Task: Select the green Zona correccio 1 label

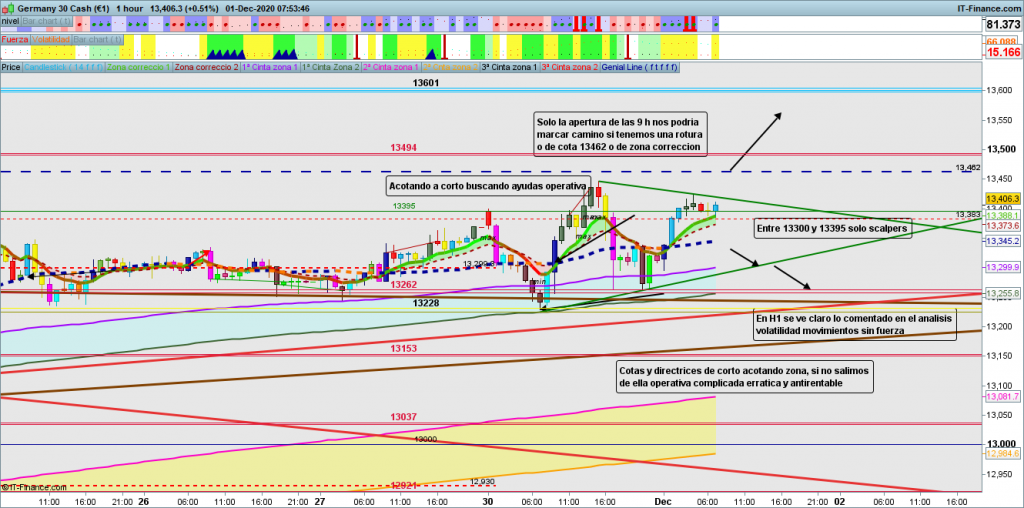Action: point(139,67)
